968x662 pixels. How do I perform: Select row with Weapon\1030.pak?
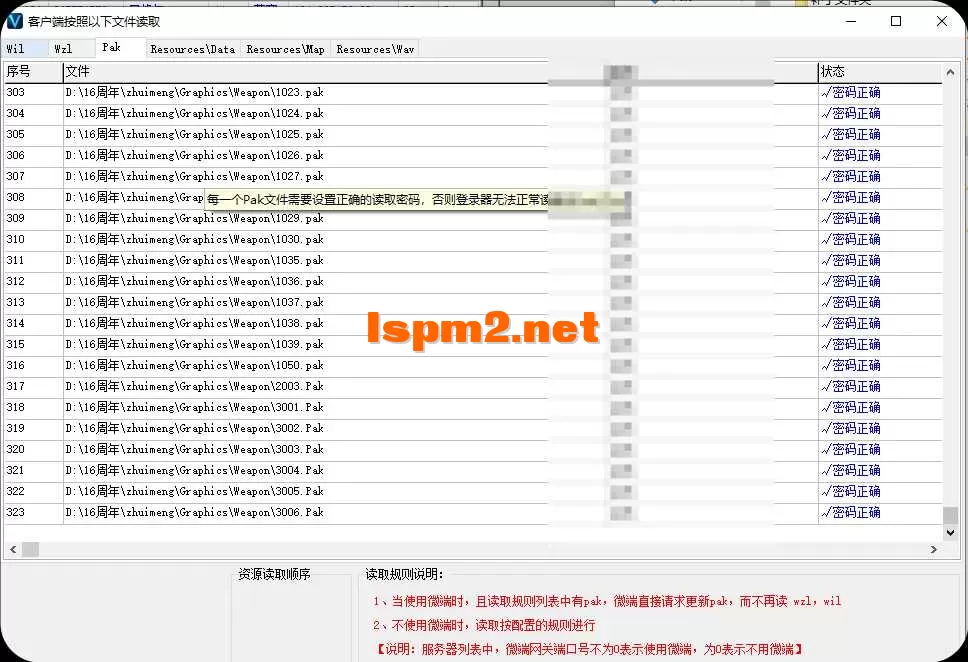pyautogui.click(x=474, y=240)
